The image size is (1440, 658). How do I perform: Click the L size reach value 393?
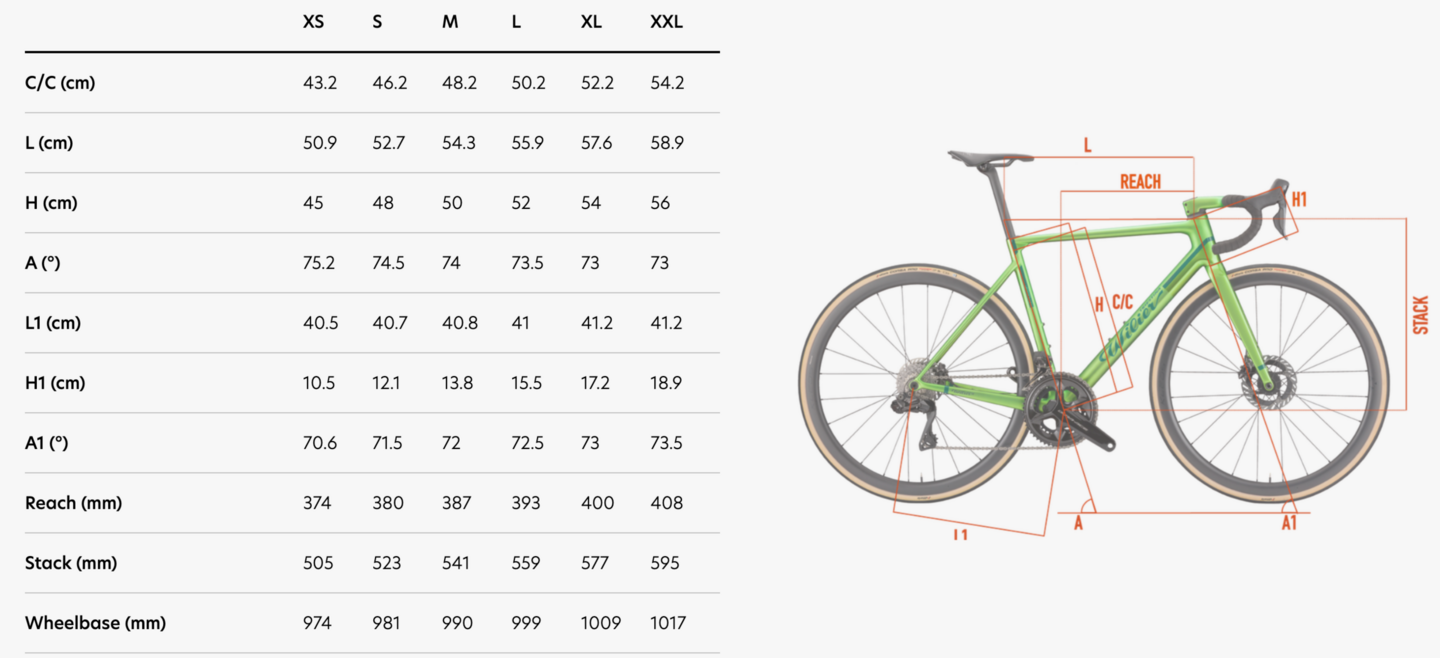(526, 503)
